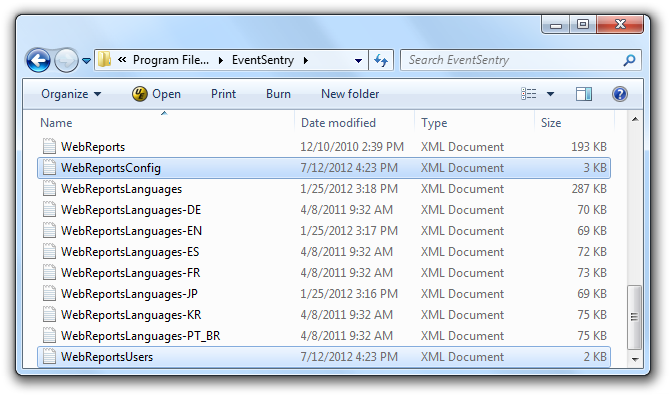
Task: Close the Explorer window
Action: [620, 24]
